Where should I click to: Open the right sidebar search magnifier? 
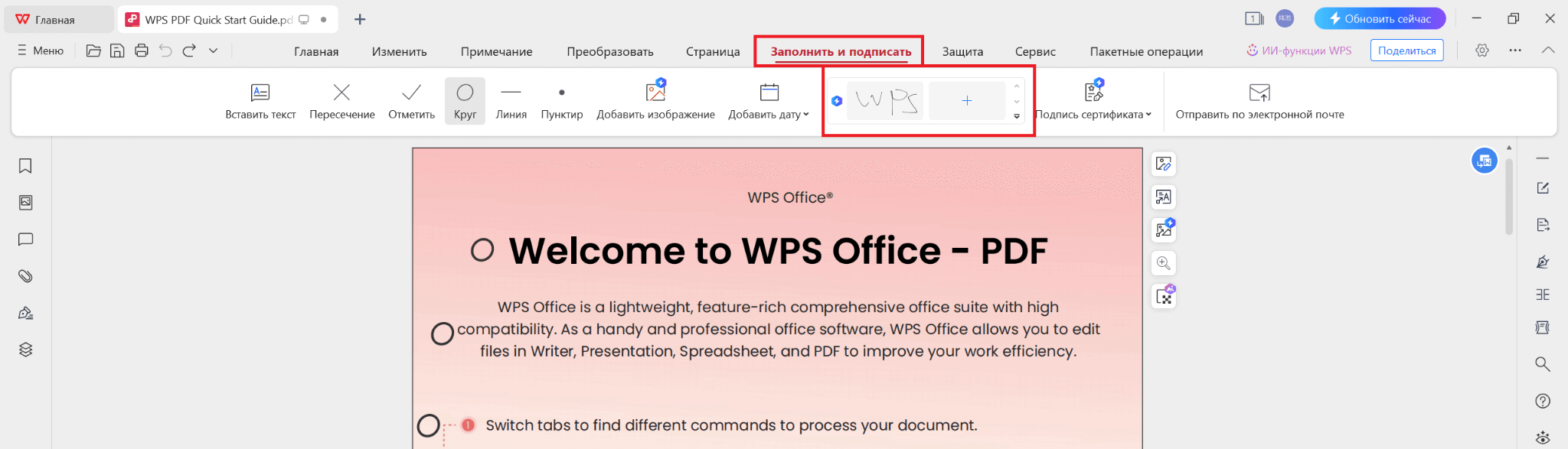(1543, 364)
